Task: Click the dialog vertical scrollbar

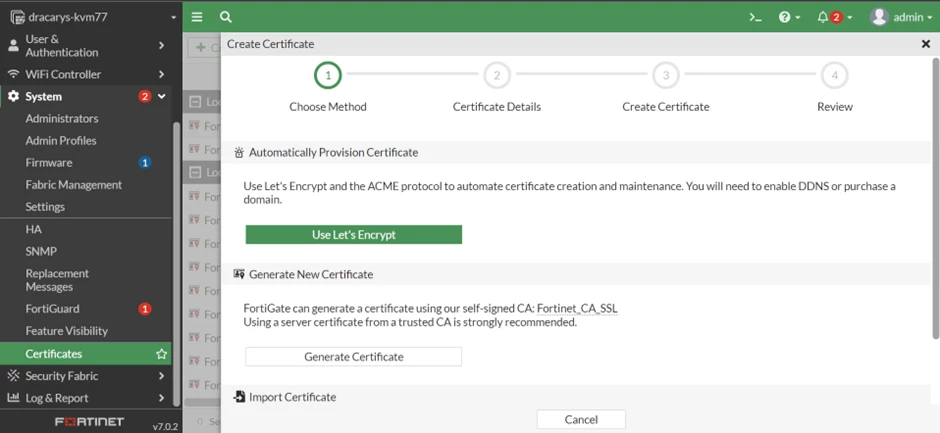Action: coord(936,198)
